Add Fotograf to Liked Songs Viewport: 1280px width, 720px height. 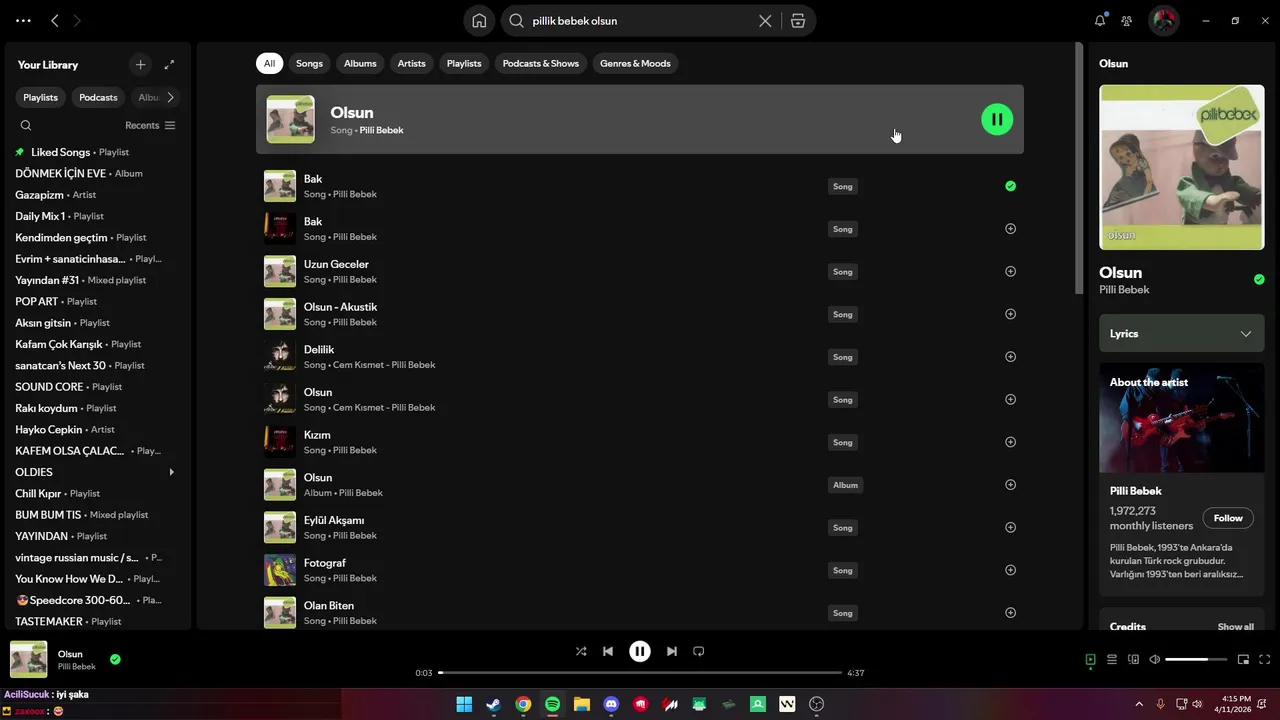click(1010, 570)
